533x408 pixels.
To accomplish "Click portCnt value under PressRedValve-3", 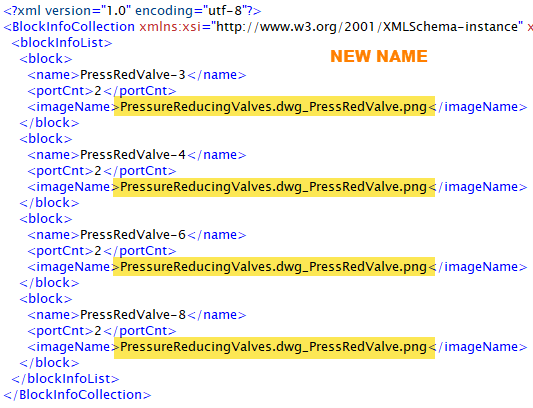I will point(98,91).
